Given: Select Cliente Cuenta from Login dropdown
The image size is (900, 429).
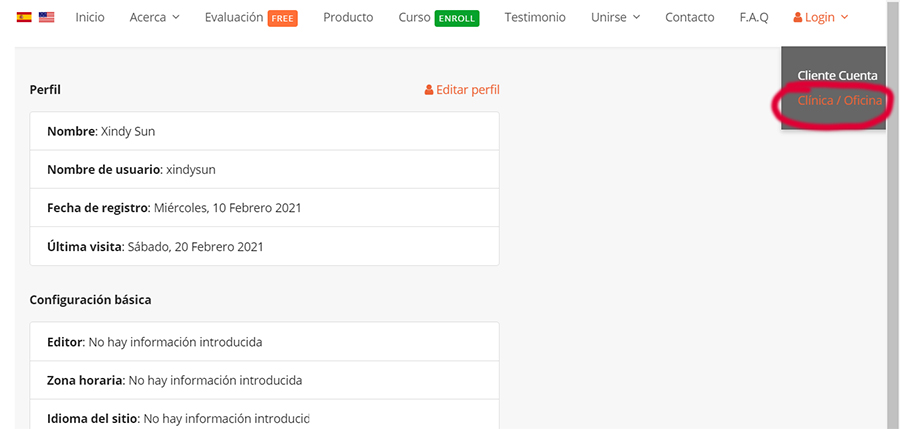Looking at the screenshot, I should point(837,75).
